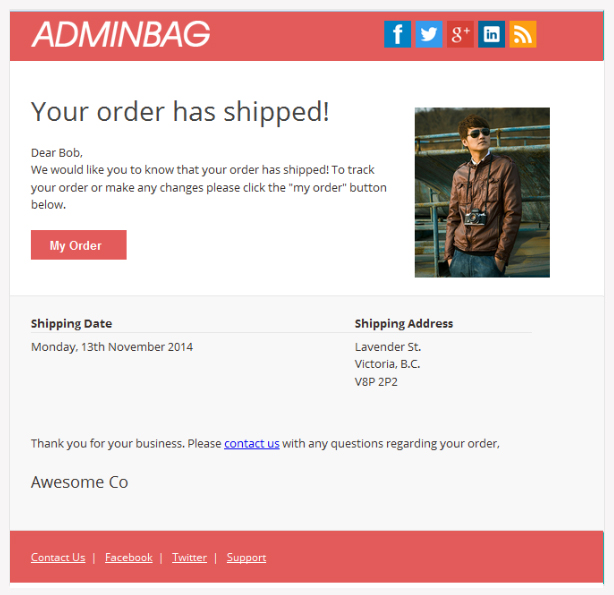This screenshot has height=595, width=614.
Task: Visit the LinkedIn icon link
Action: tap(491, 34)
